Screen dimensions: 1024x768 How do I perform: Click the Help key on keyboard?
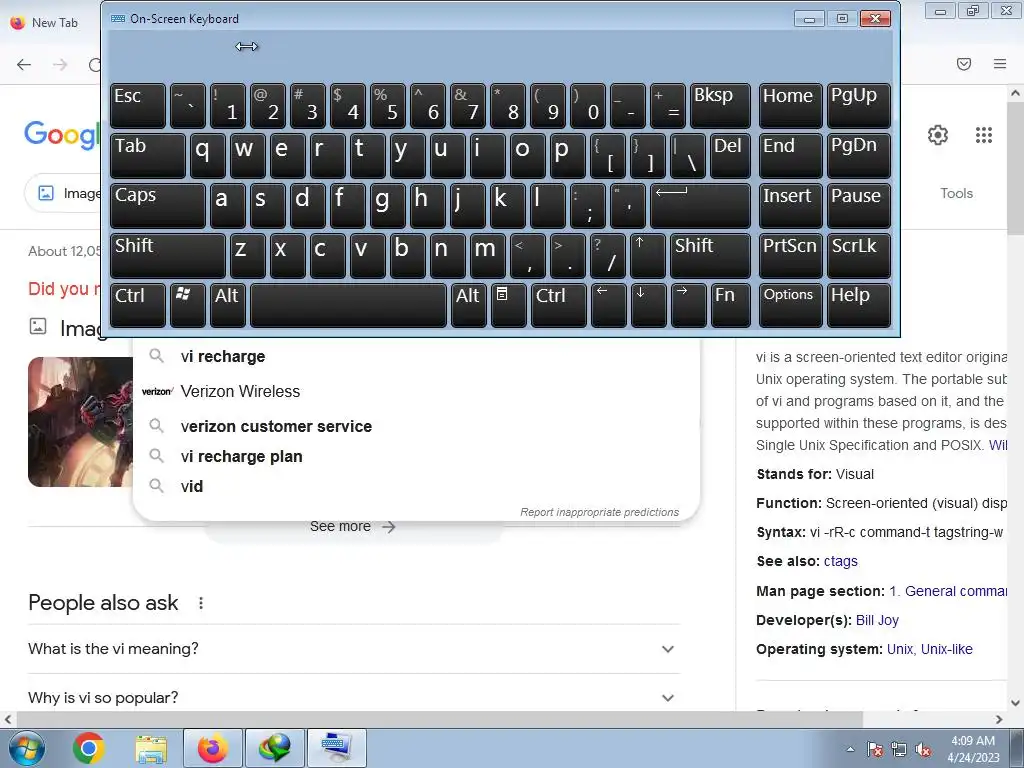tap(858, 305)
